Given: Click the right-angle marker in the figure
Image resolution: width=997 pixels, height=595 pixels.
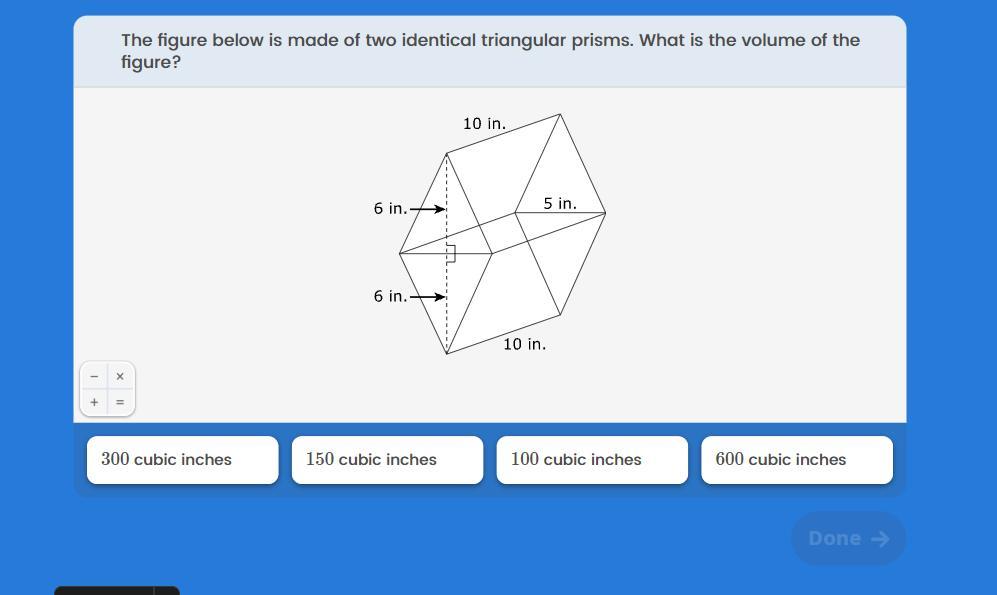Looking at the screenshot, I should coord(451,253).
